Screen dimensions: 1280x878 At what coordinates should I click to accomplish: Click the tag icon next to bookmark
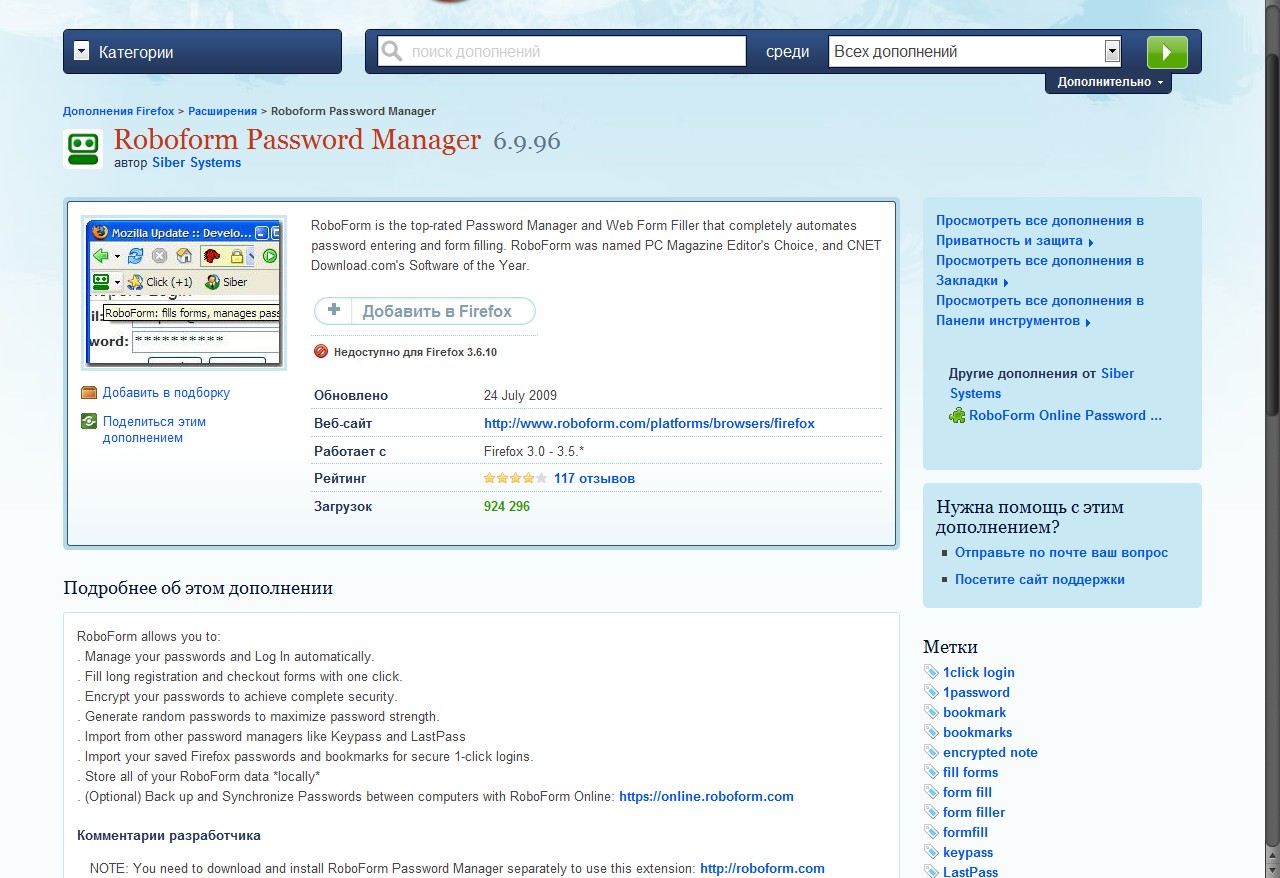pyautogui.click(x=931, y=712)
